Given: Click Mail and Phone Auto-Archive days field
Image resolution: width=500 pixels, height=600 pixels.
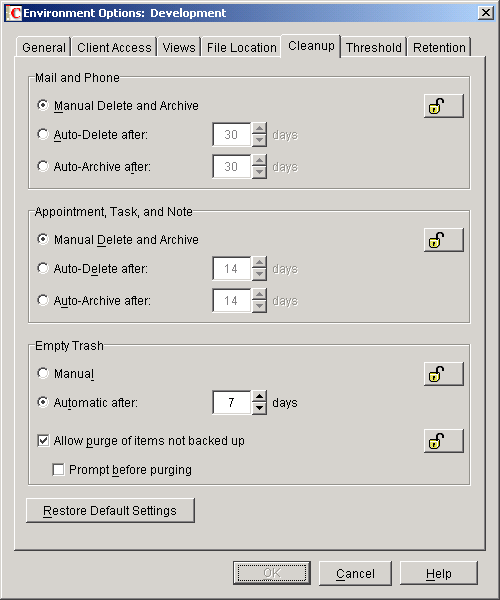Looking at the screenshot, I should point(232,167).
